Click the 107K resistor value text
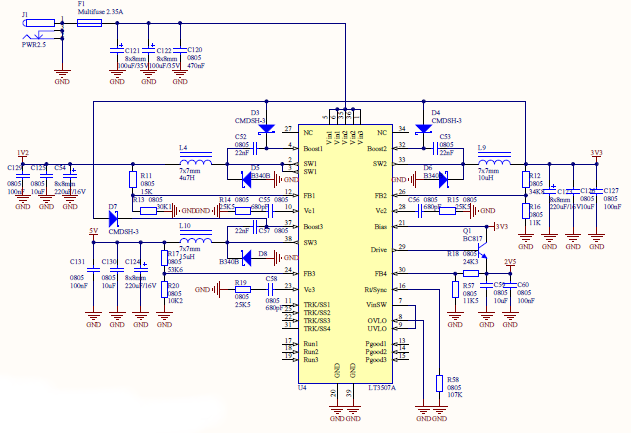 (455, 395)
